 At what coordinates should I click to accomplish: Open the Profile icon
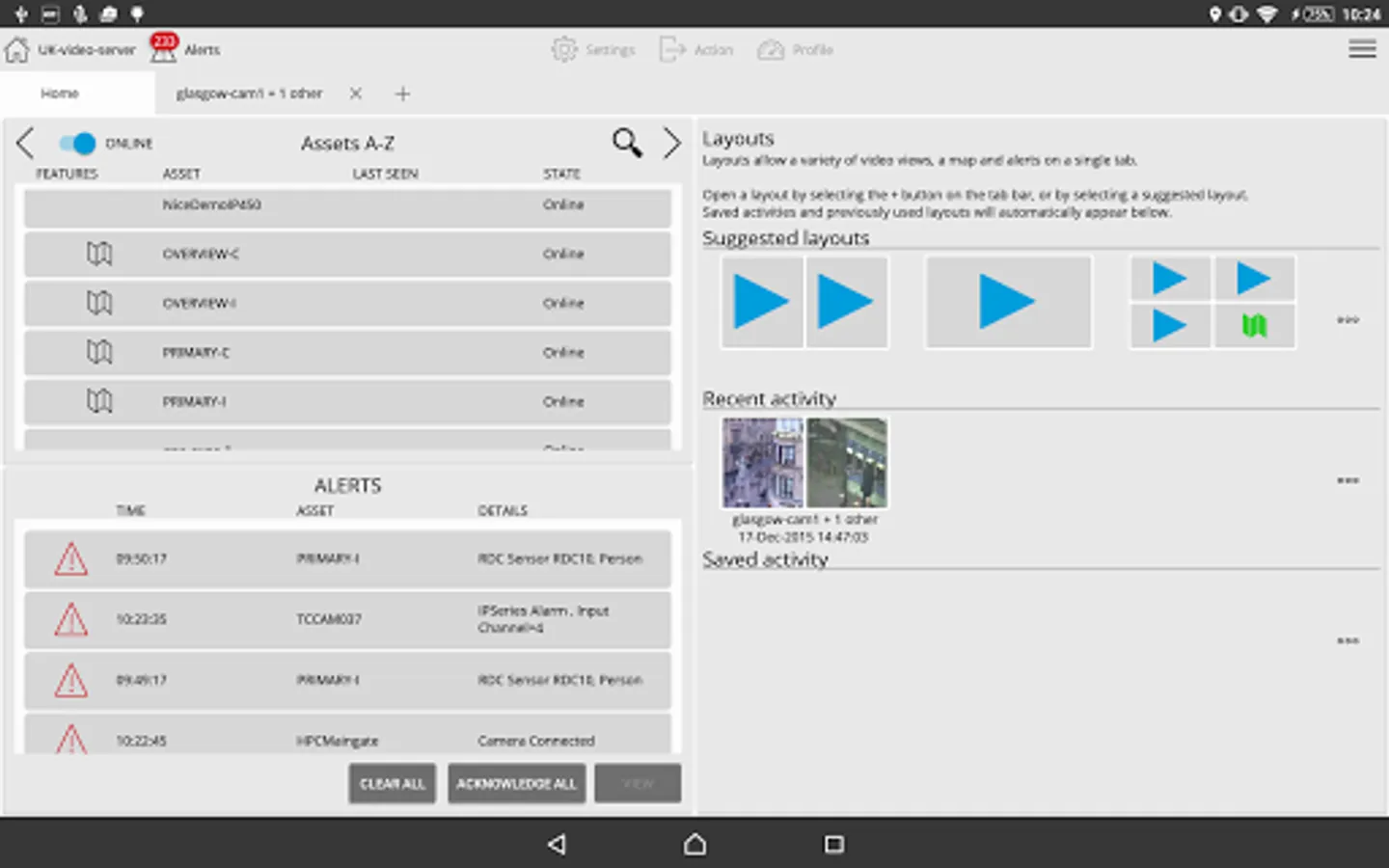coord(771,49)
